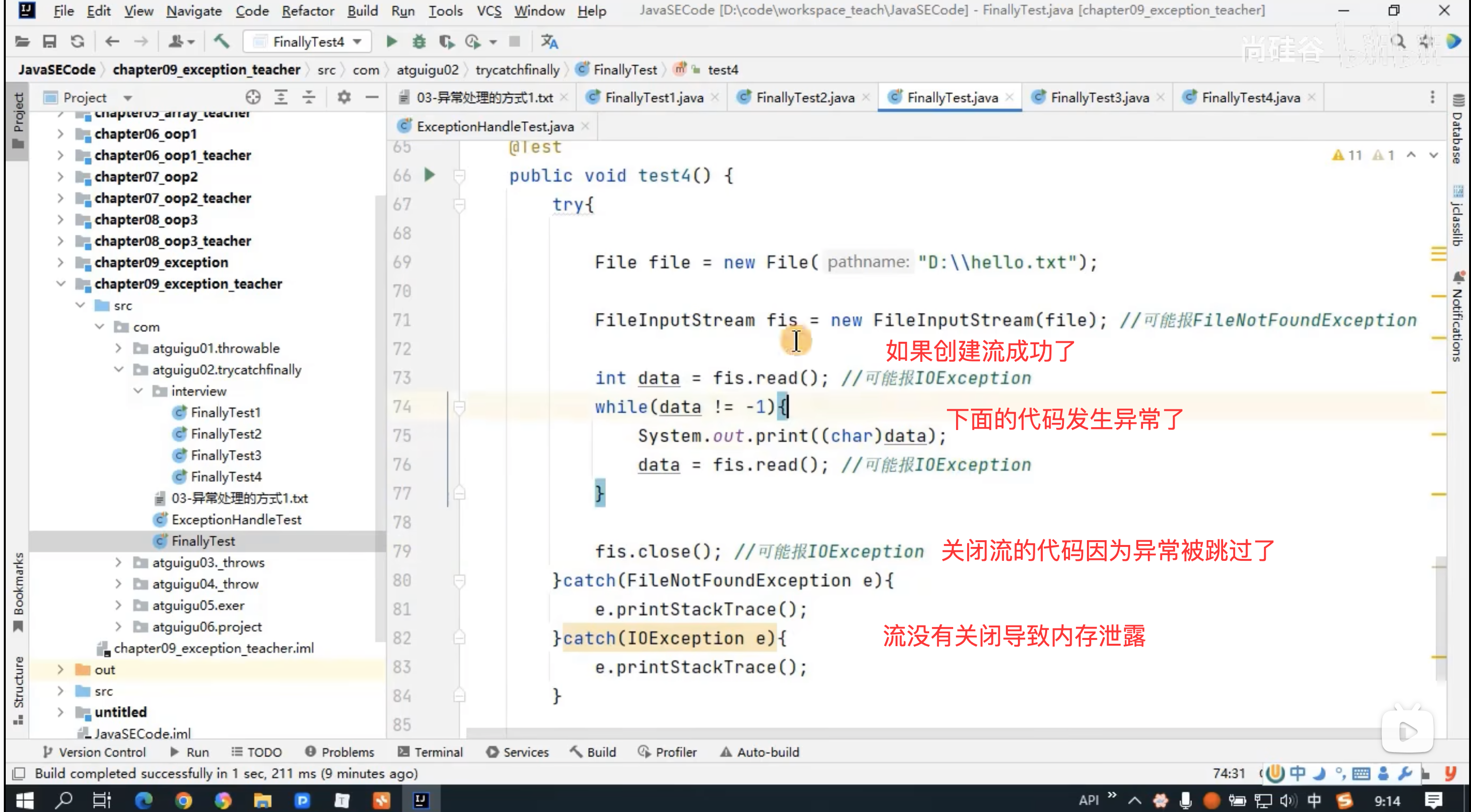Expand the chapter09_exception folder
This screenshot has height=812, width=1471.
coord(60,263)
